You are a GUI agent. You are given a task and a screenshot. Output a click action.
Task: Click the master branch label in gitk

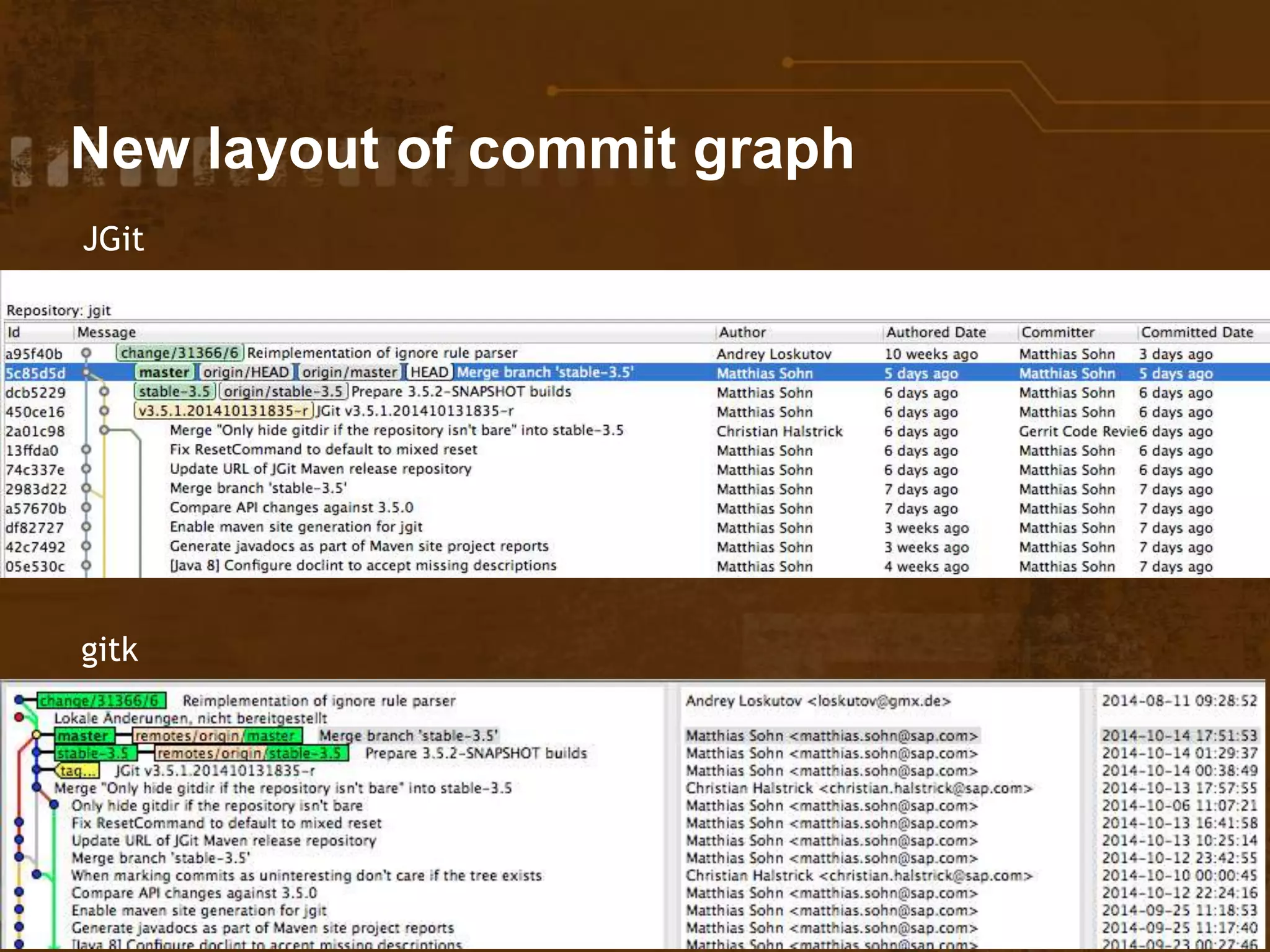point(84,736)
